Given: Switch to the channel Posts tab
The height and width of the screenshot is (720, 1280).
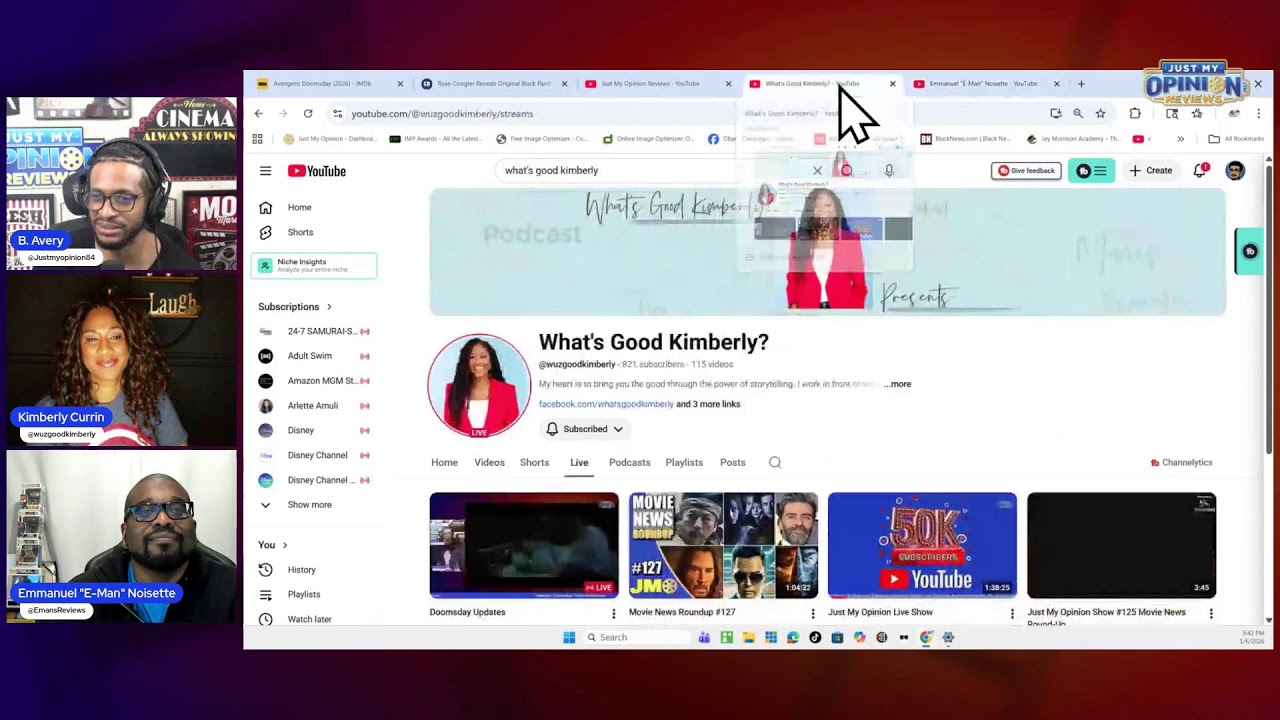Looking at the screenshot, I should (733, 463).
